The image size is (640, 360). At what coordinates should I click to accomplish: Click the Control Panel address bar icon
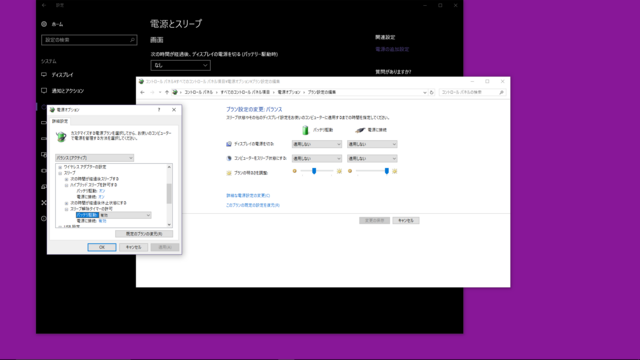click(x=175, y=92)
